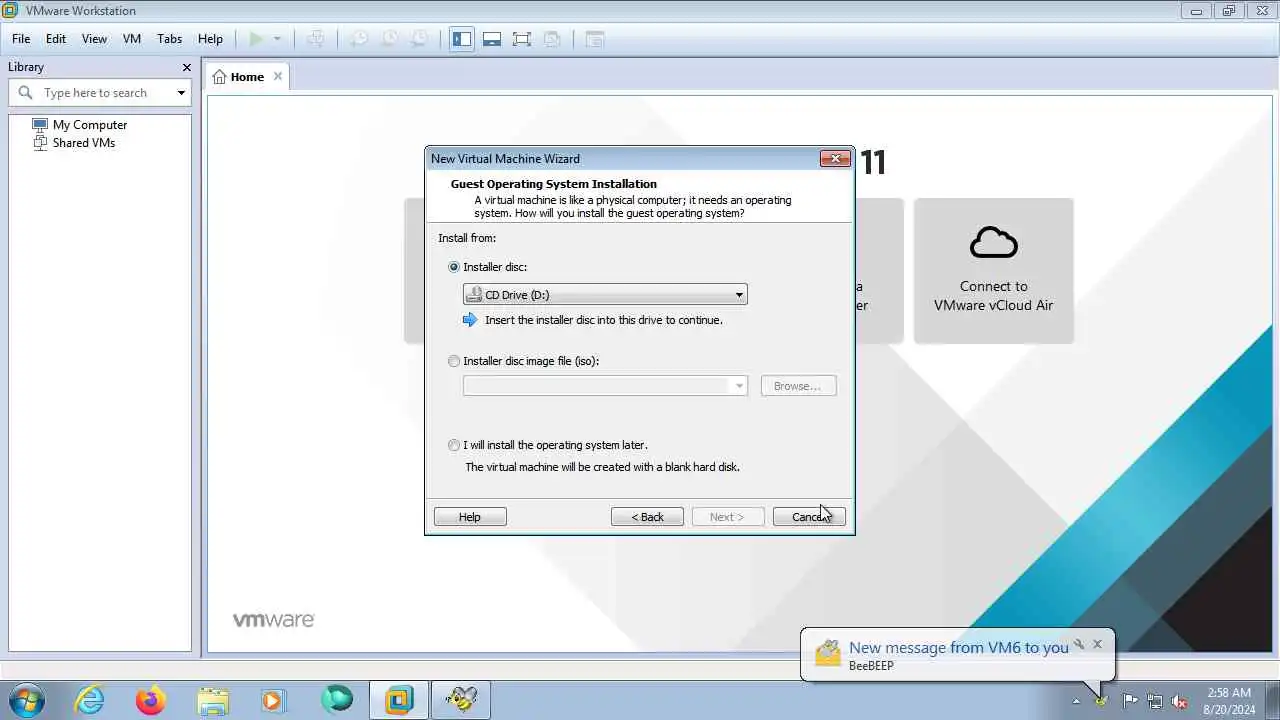
Task: Open the View menu
Action: [94, 39]
